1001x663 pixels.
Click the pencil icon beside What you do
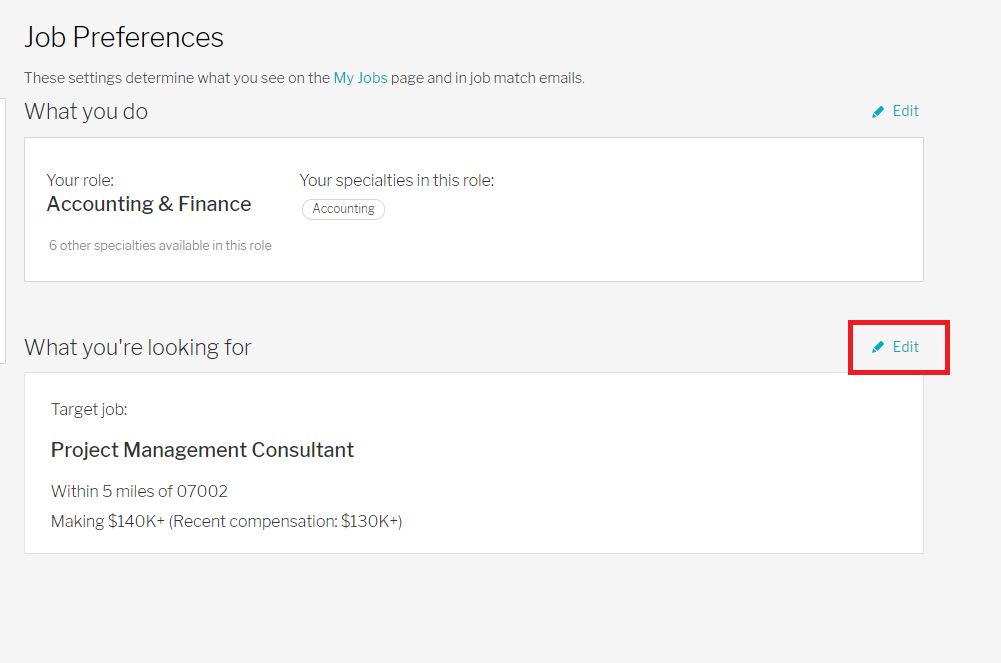point(878,112)
